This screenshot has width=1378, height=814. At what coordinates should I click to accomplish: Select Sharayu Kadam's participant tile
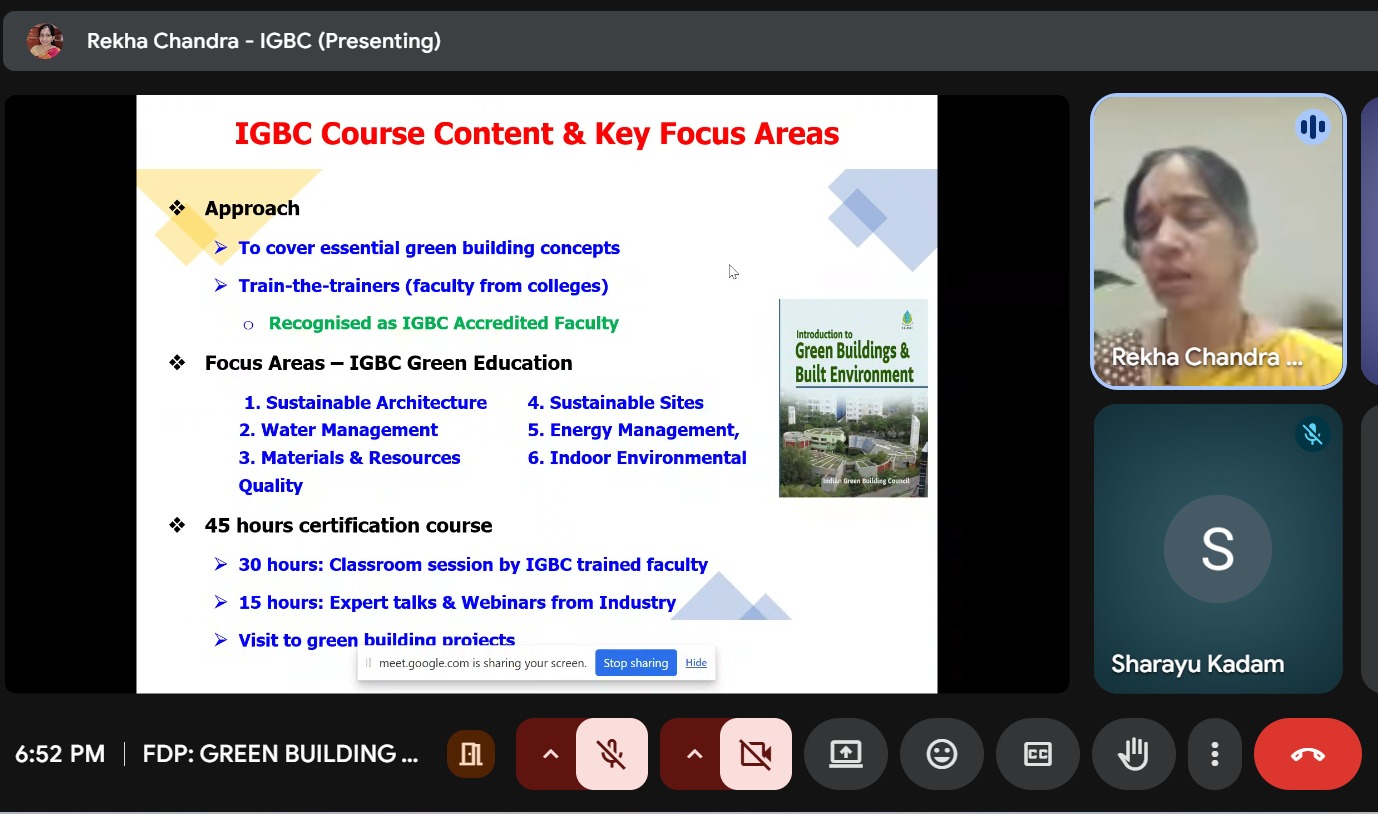point(1217,548)
